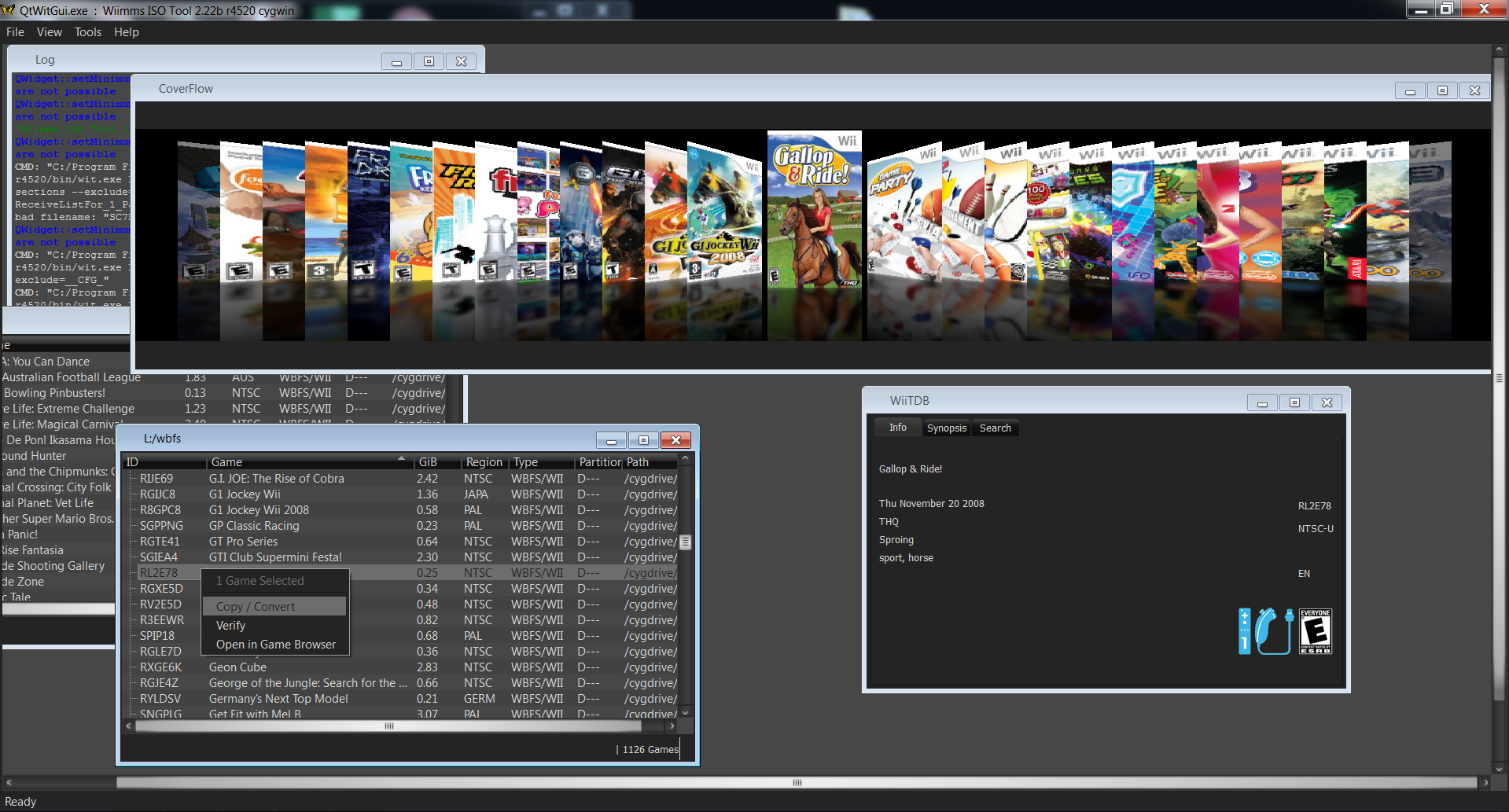The image size is (1509, 812).
Task: Sort the list by Type column header
Action: click(x=541, y=462)
